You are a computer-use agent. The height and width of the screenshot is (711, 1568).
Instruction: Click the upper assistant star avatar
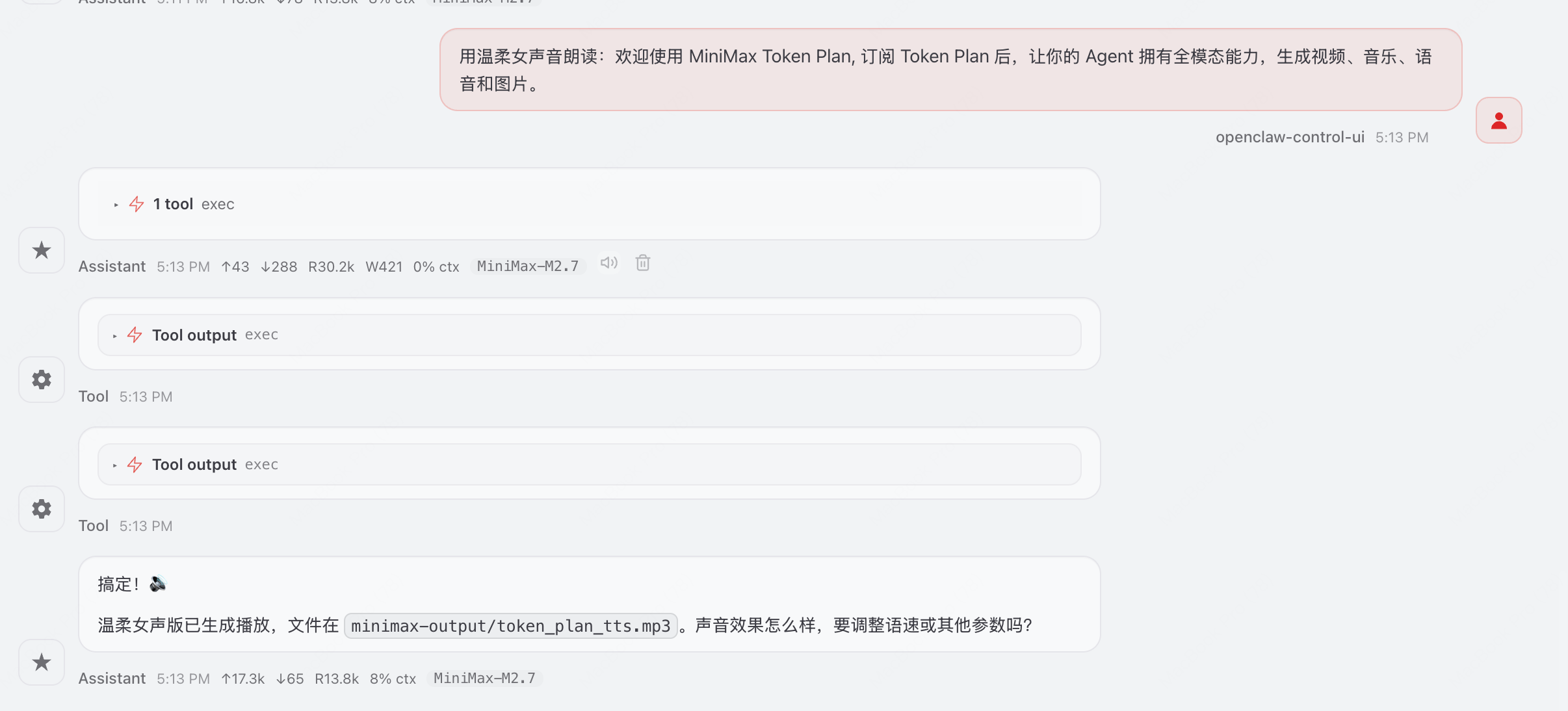[x=42, y=250]
